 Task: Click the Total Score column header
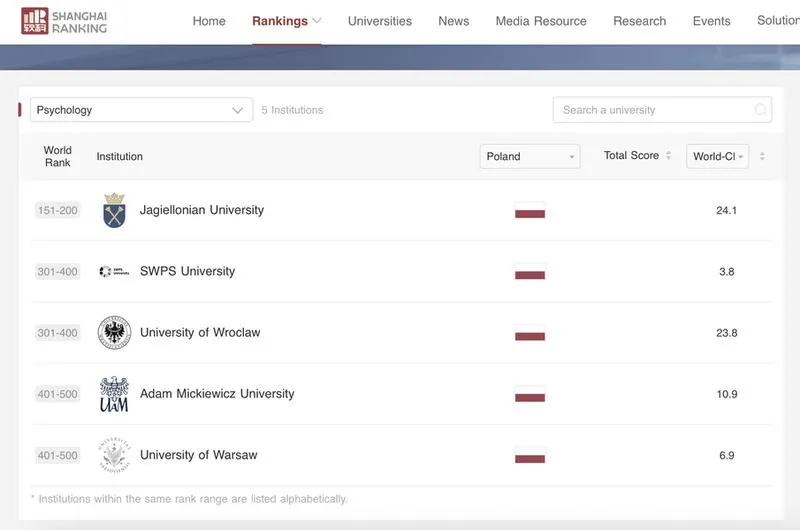(632, 156)
